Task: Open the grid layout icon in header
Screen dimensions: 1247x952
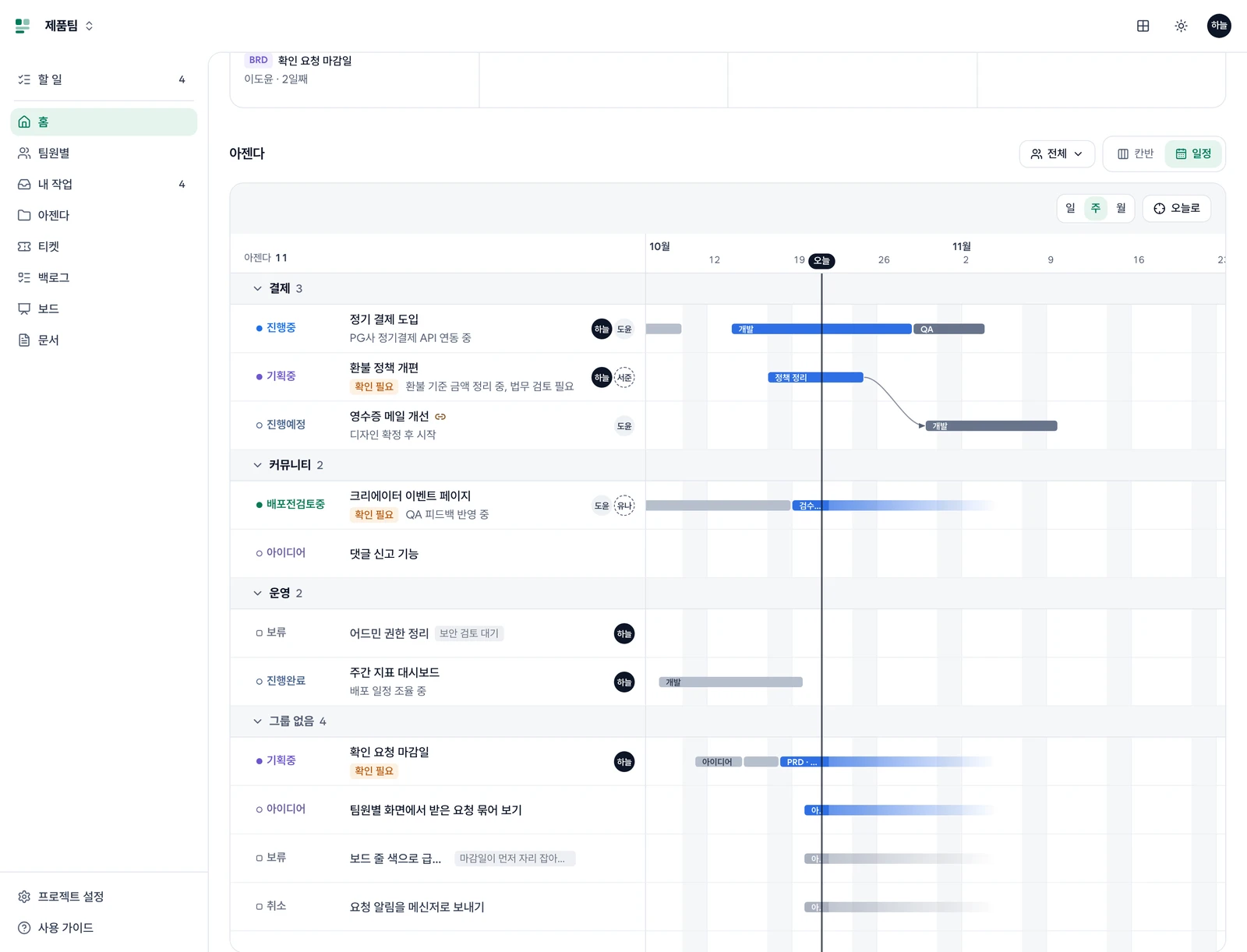Action: coord(1143,26)
